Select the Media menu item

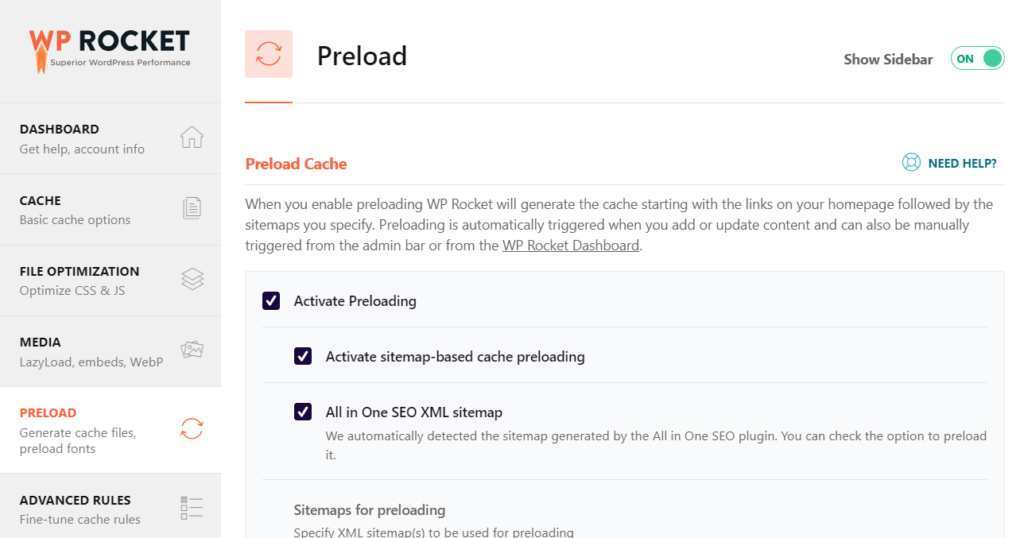pos(110,352)
